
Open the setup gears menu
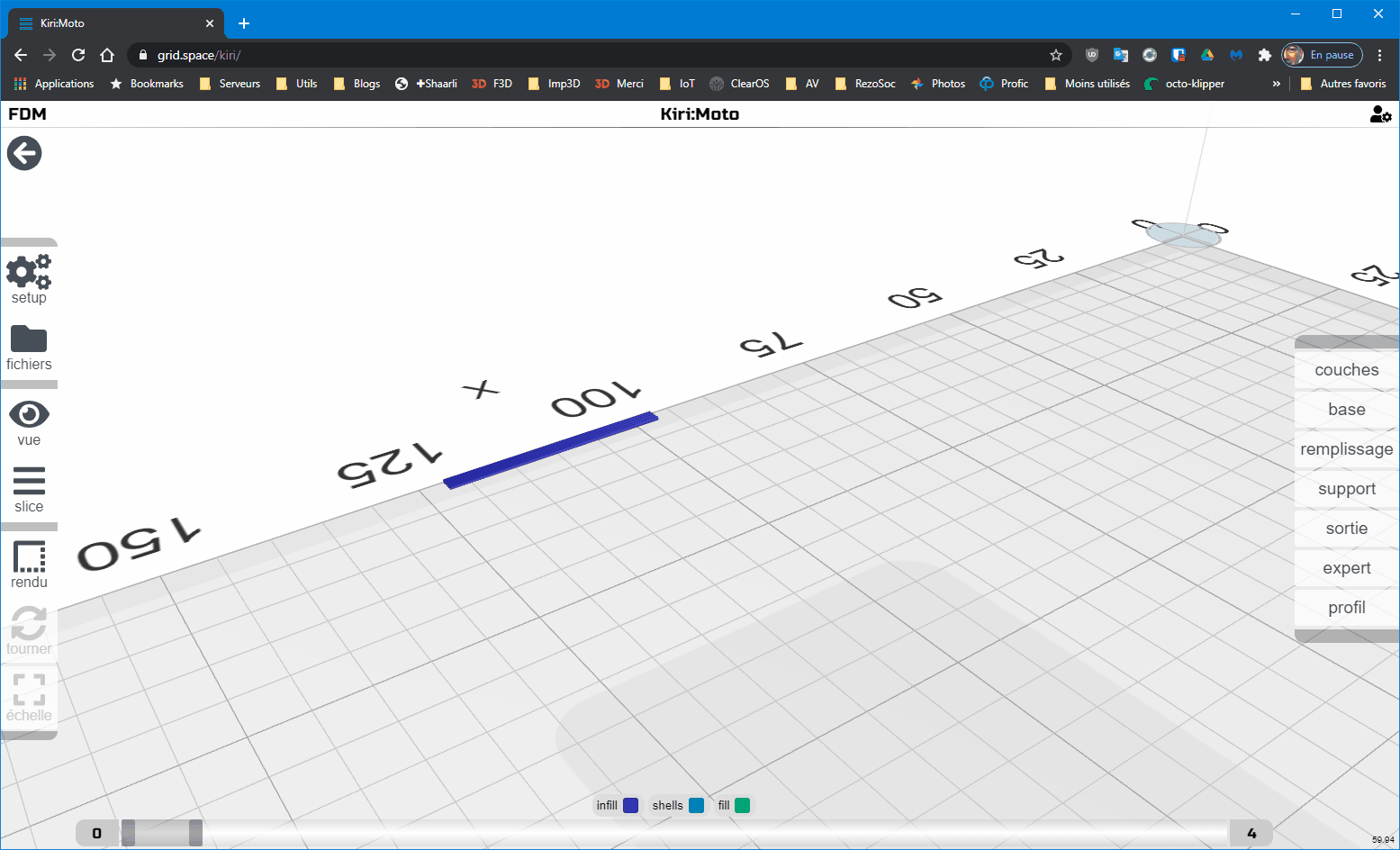click(x=29, y=279)
